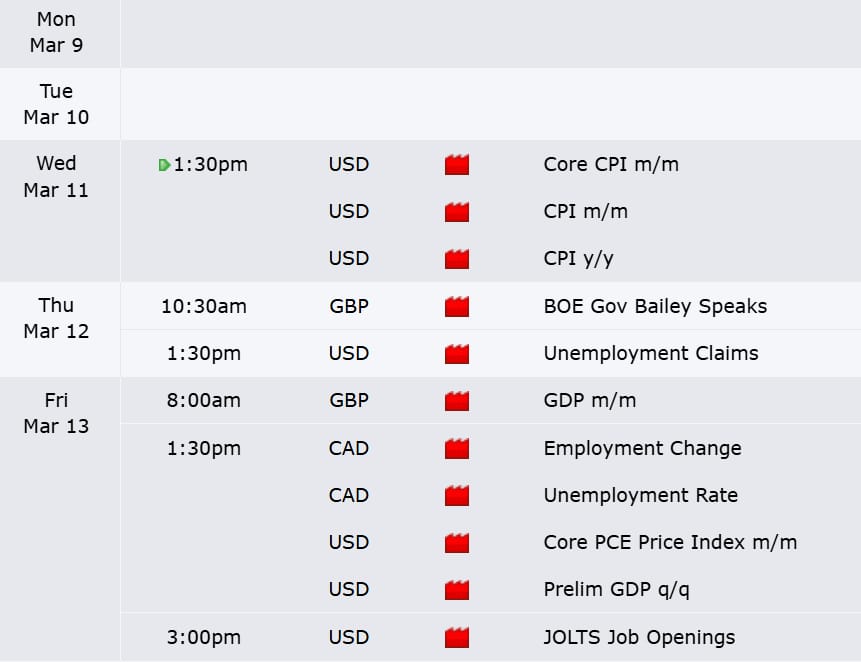
Task: Open the BOE Gov Bailey Speaks event
Action: pos(655,306)
